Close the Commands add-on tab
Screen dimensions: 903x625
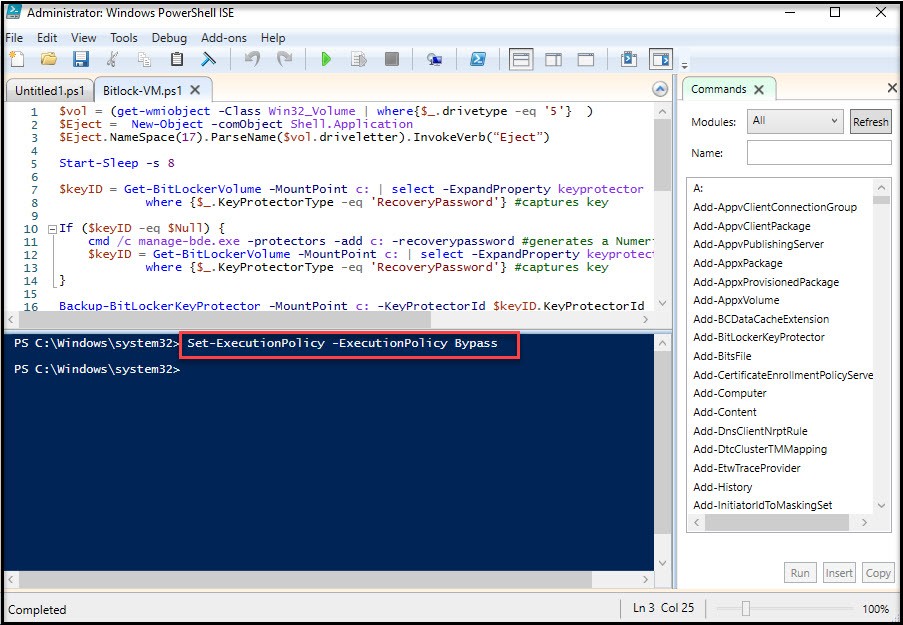(759, 89)
